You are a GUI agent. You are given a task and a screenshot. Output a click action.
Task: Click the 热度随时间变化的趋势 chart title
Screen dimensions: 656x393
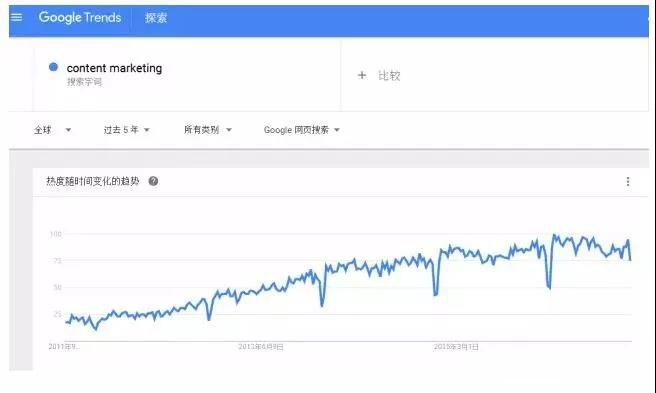[x=92, y=181]
